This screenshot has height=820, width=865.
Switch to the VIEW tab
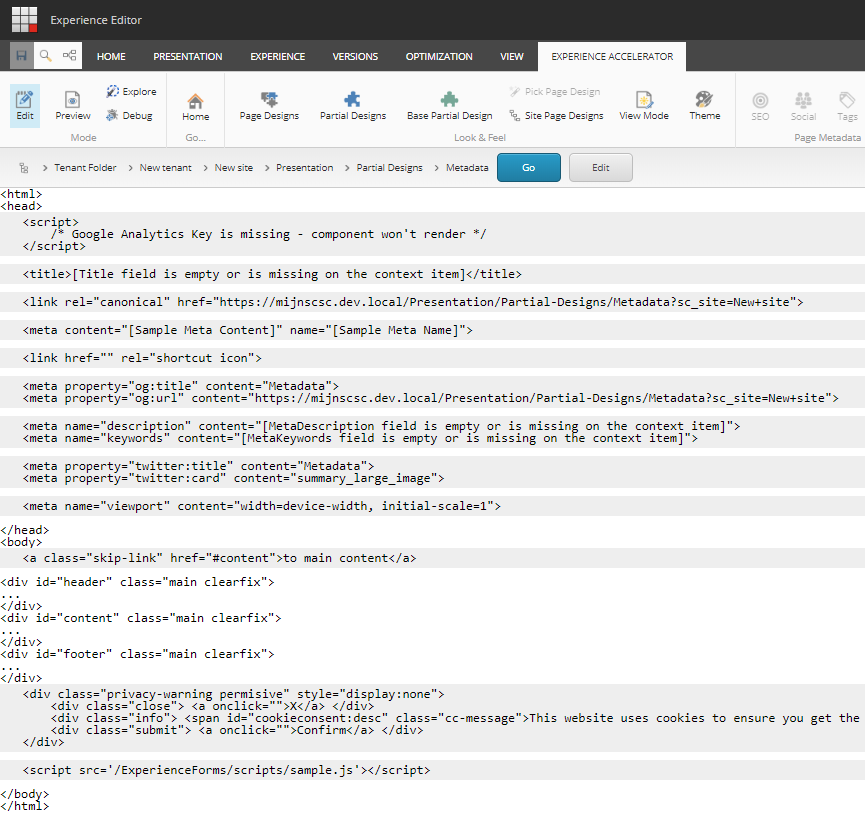(511, 56)
